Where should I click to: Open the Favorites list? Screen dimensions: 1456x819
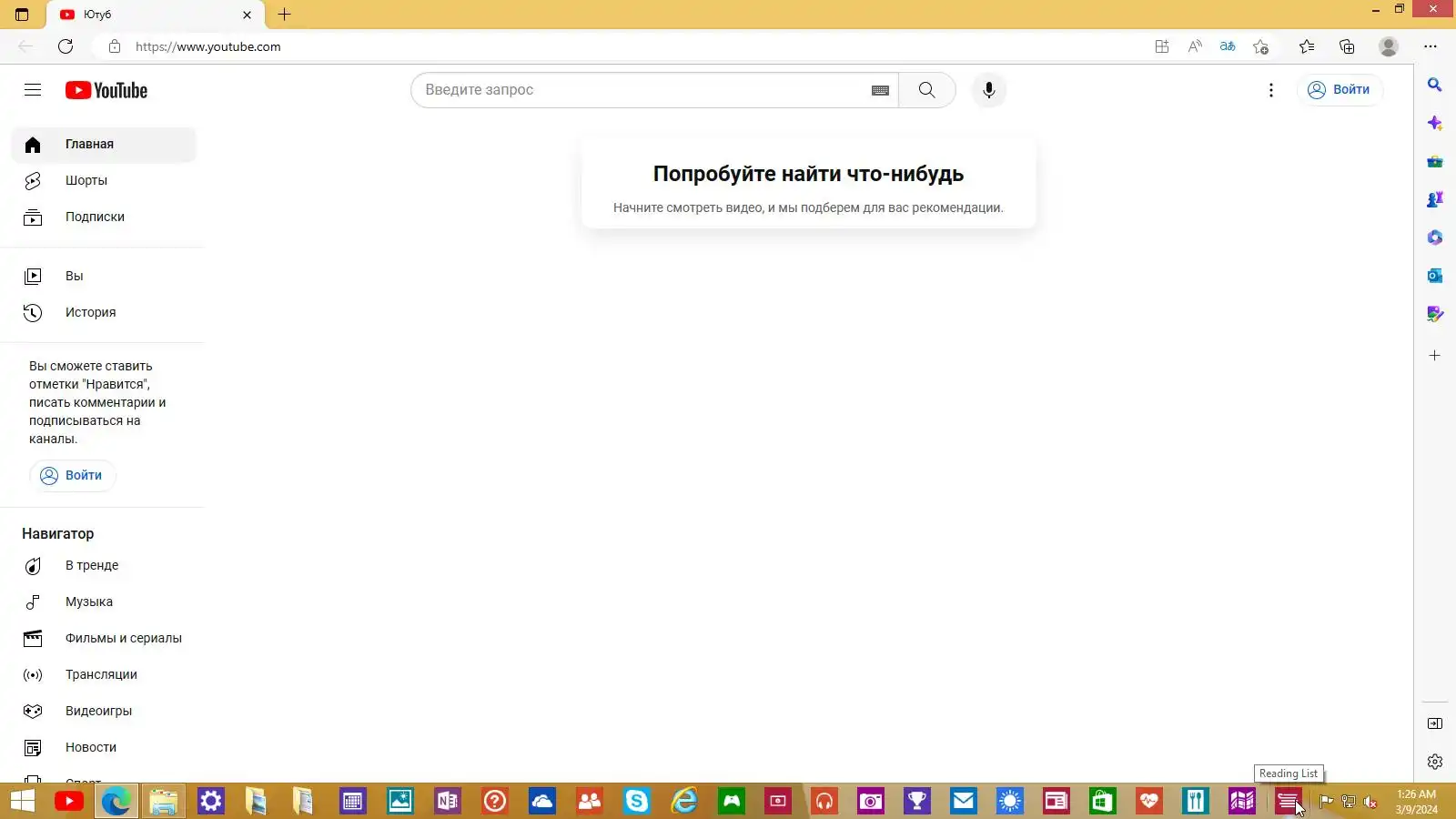(1307, 46)
